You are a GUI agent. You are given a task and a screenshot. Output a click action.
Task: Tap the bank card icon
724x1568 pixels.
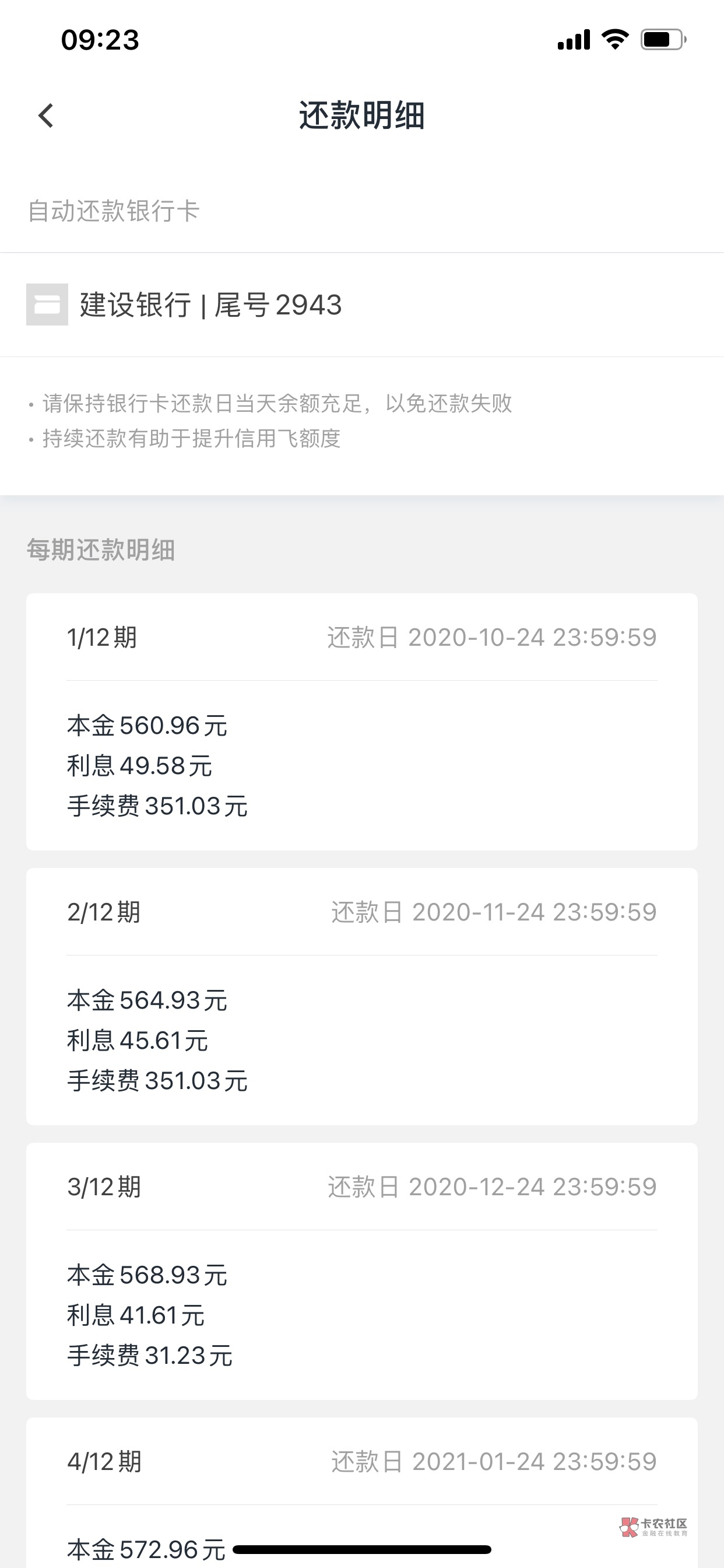click(x=47, y=304)
